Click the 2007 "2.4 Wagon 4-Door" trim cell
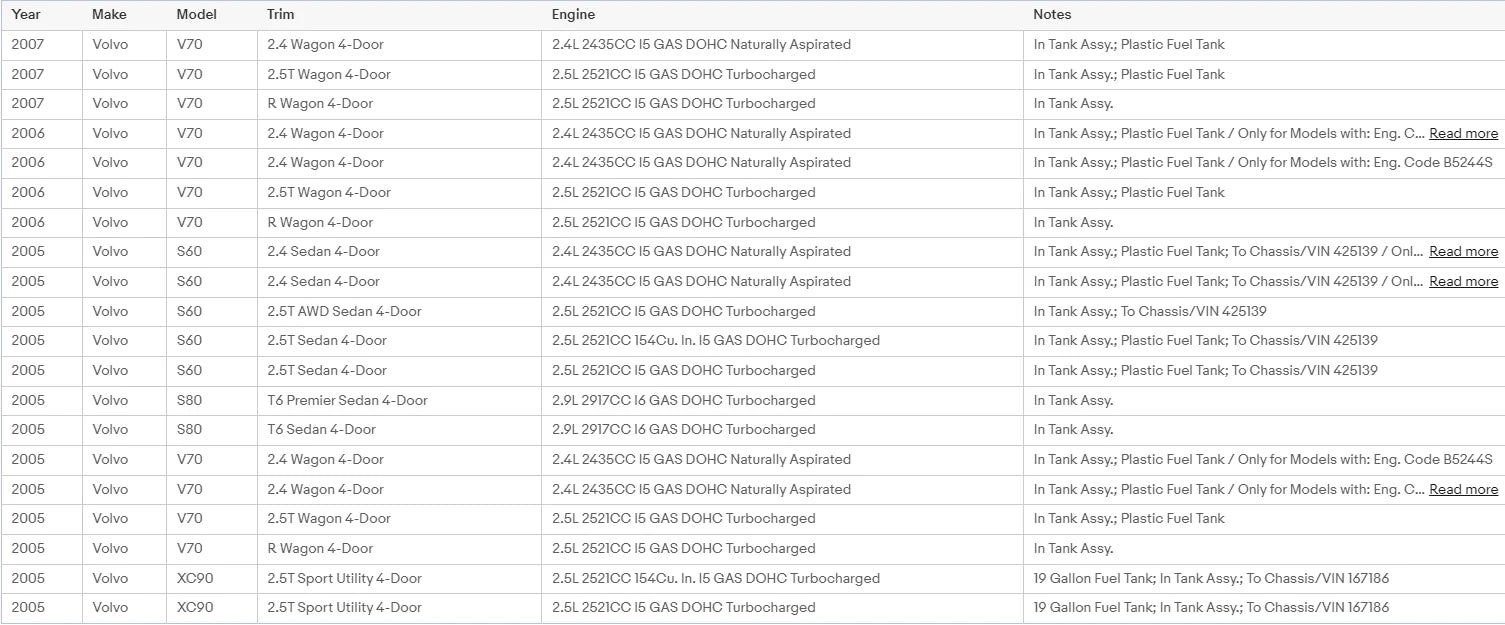 399,45
